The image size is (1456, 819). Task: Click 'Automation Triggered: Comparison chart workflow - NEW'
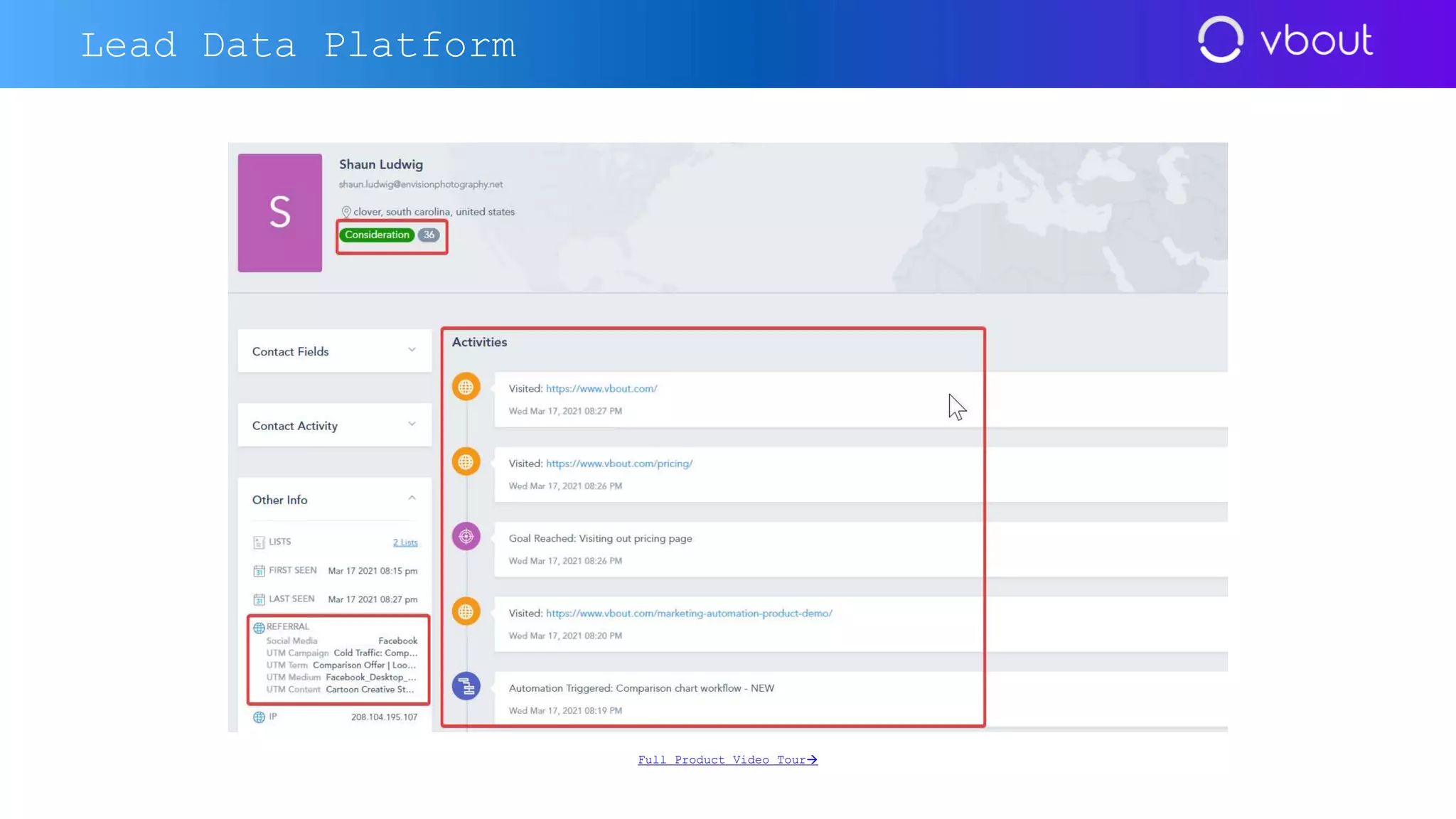point(641,688)
